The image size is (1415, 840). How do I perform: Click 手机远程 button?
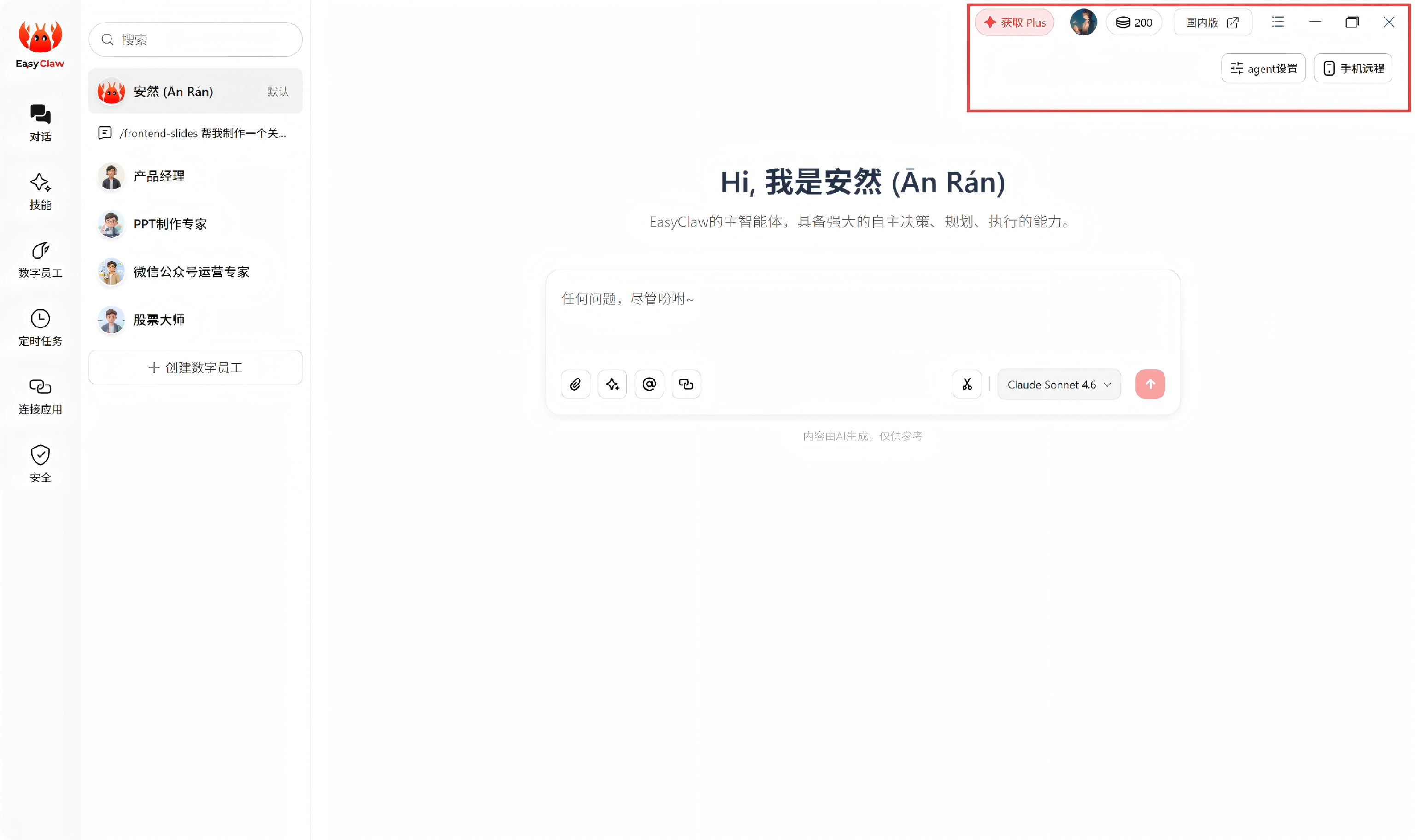coord(1353,68)
